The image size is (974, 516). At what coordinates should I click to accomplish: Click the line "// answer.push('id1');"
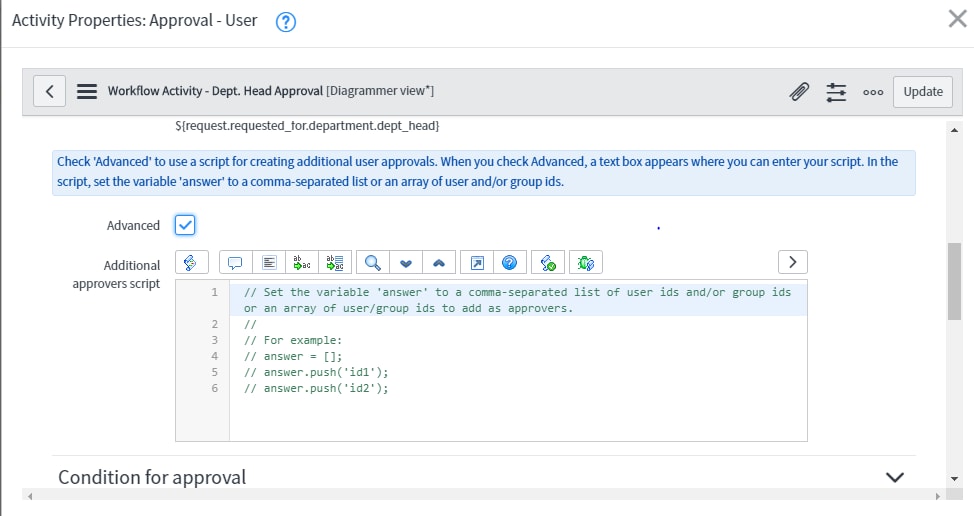click(316, 373)
